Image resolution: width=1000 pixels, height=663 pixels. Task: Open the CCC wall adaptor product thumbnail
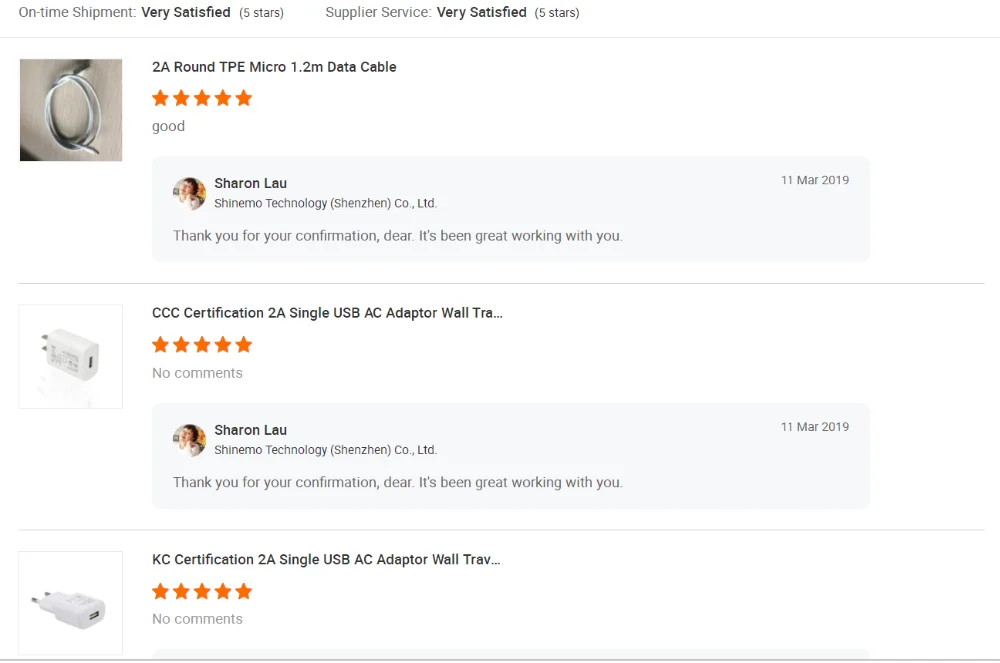click(x=71, y=356)
